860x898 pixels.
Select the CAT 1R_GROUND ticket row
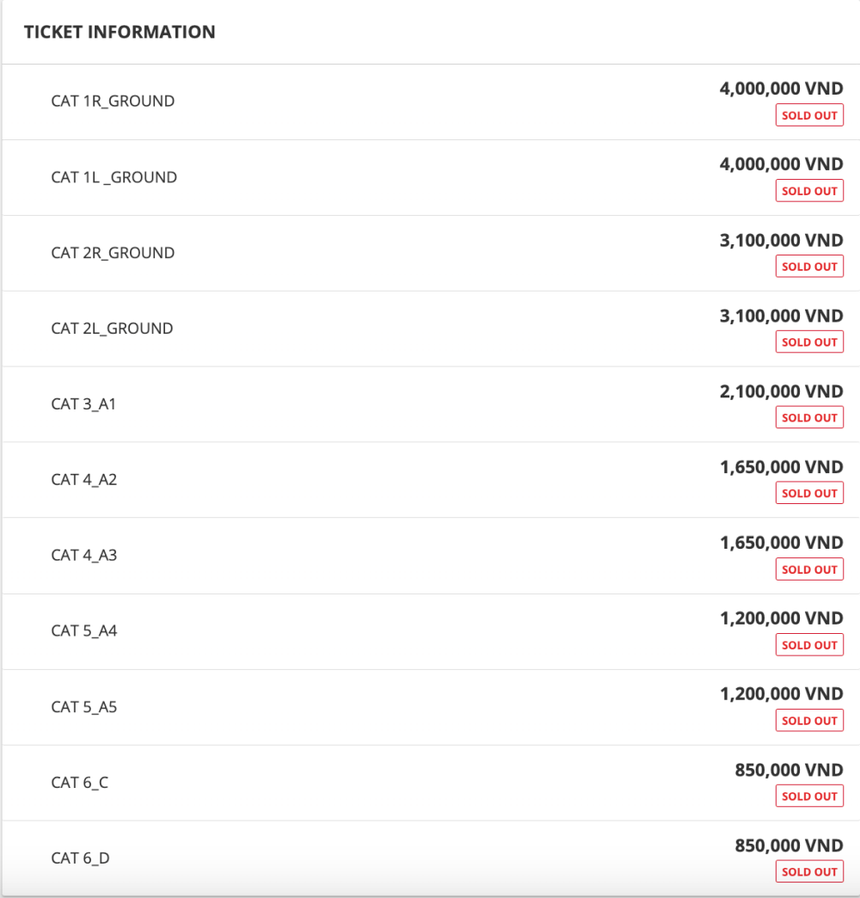pyautogui.click(x=113, y=101)
